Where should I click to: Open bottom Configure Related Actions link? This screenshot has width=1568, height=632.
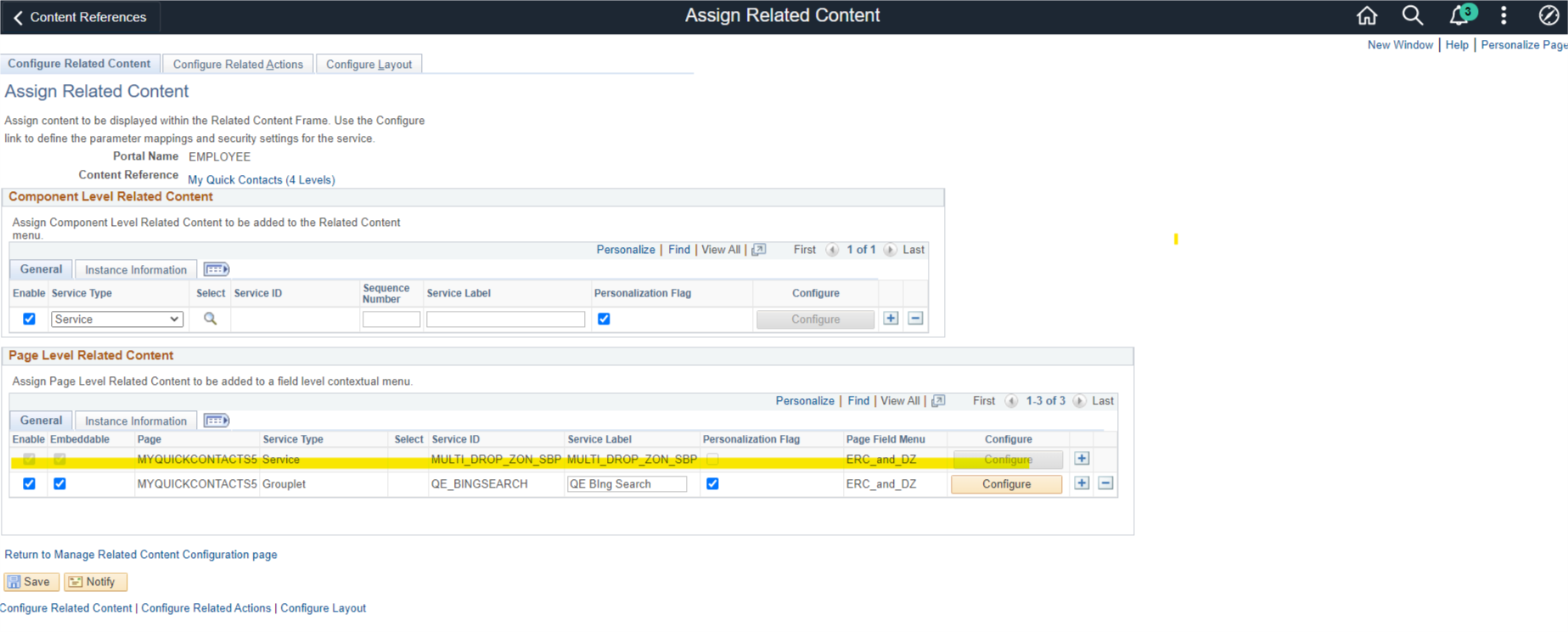[206, 608]
